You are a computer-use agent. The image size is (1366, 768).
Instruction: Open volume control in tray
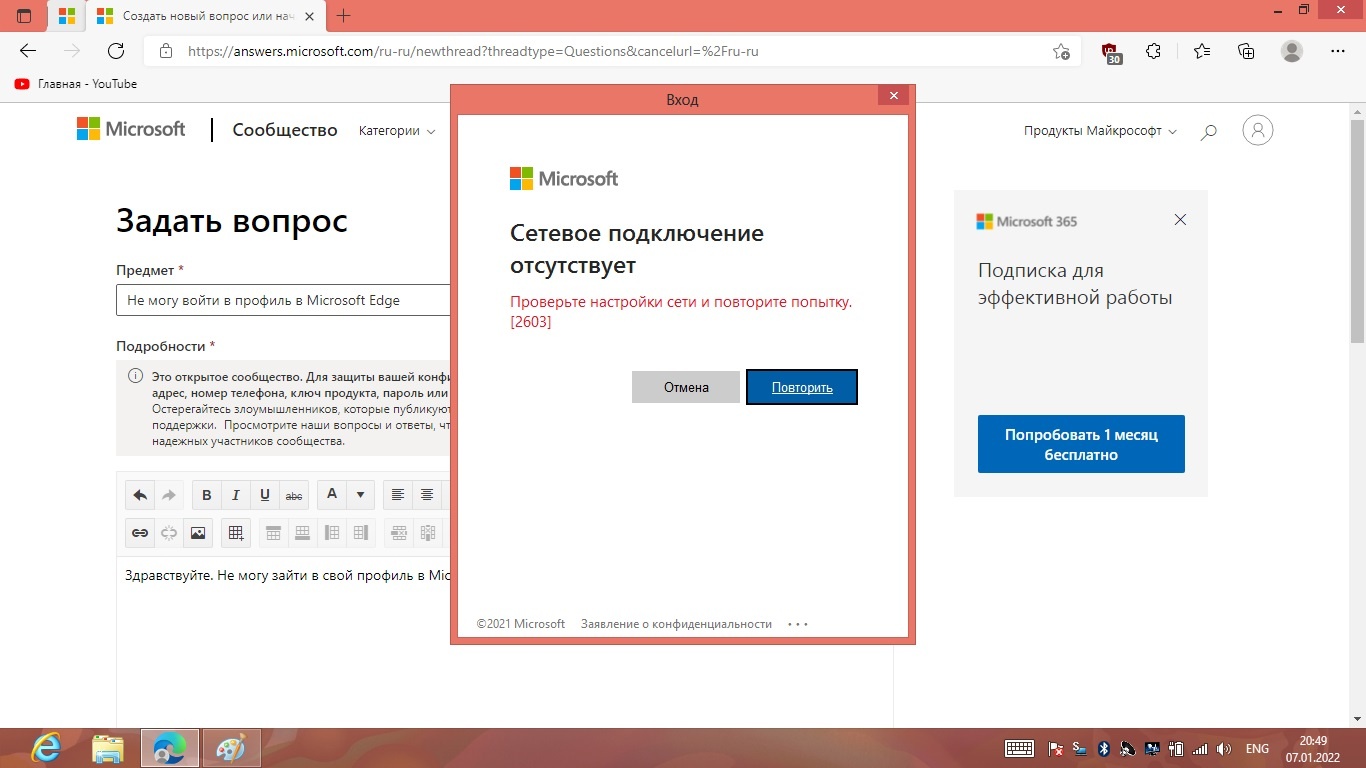pos(1224,748)
